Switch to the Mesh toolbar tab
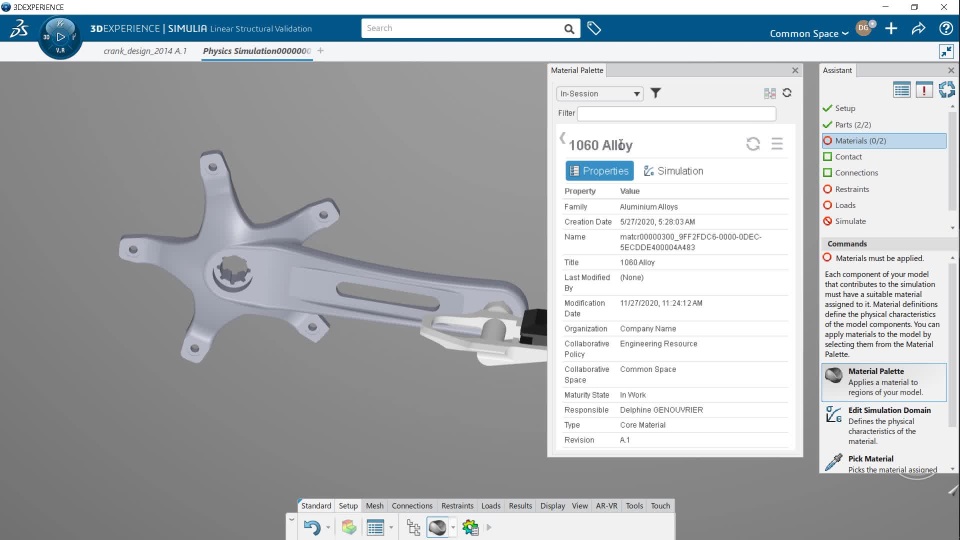This screenshot has height=540, width=960. click(x=374, y=506)
